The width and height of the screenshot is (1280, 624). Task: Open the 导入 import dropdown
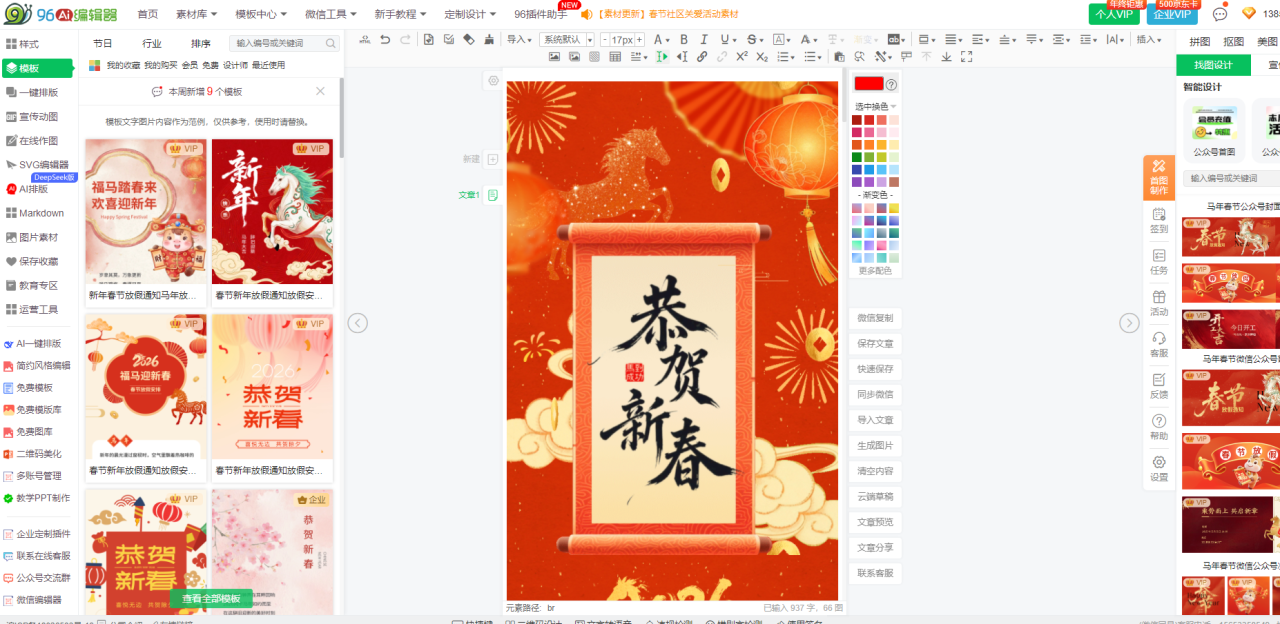(x=518, y=40)
